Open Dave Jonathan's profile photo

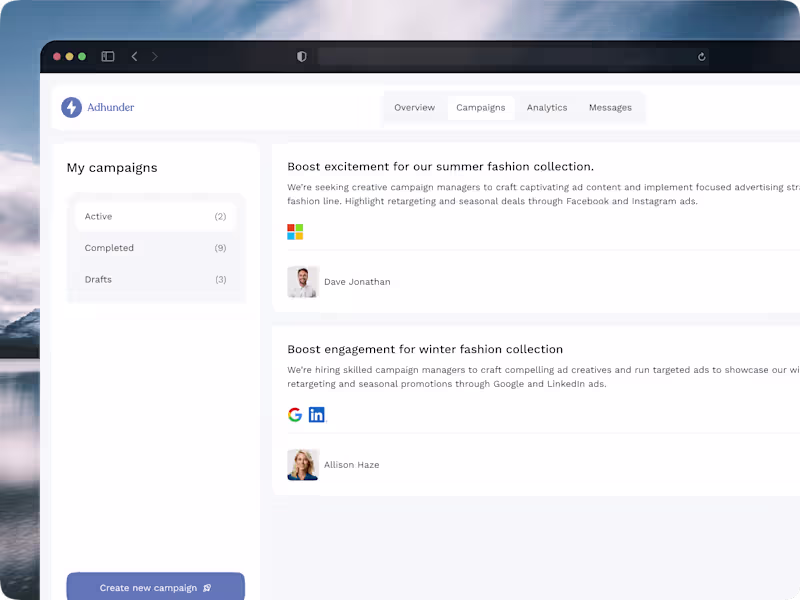tap(303, 282)
